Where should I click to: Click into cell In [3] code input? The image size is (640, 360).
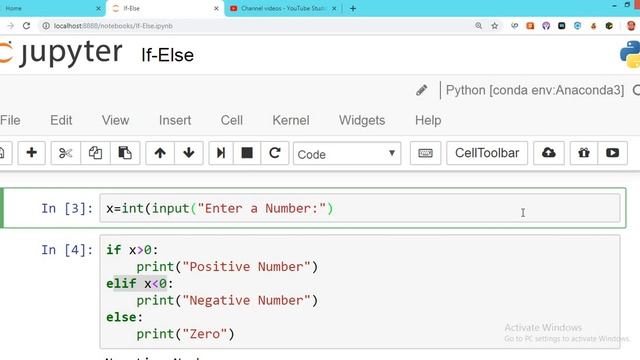(360, 209)
